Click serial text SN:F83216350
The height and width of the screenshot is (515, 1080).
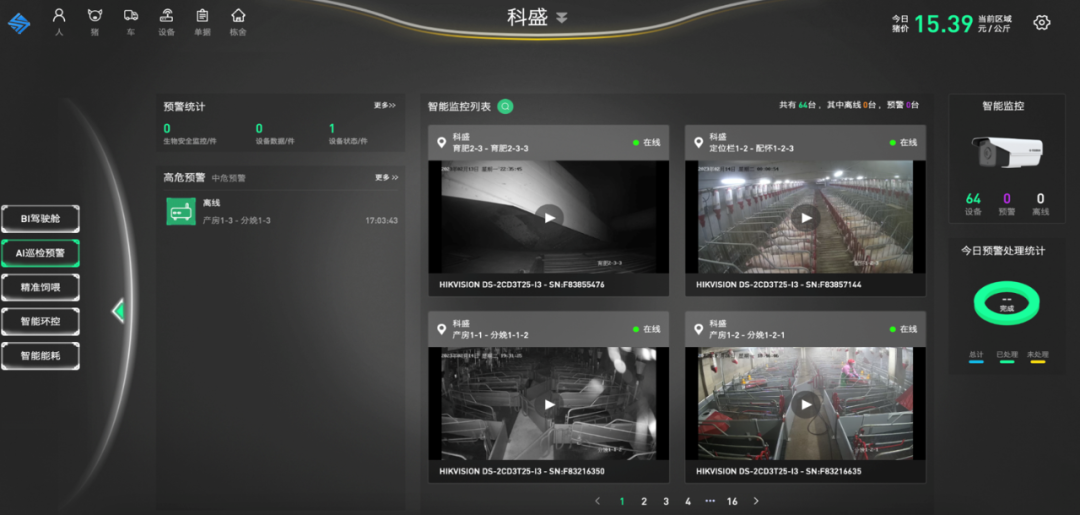(576, 472)
